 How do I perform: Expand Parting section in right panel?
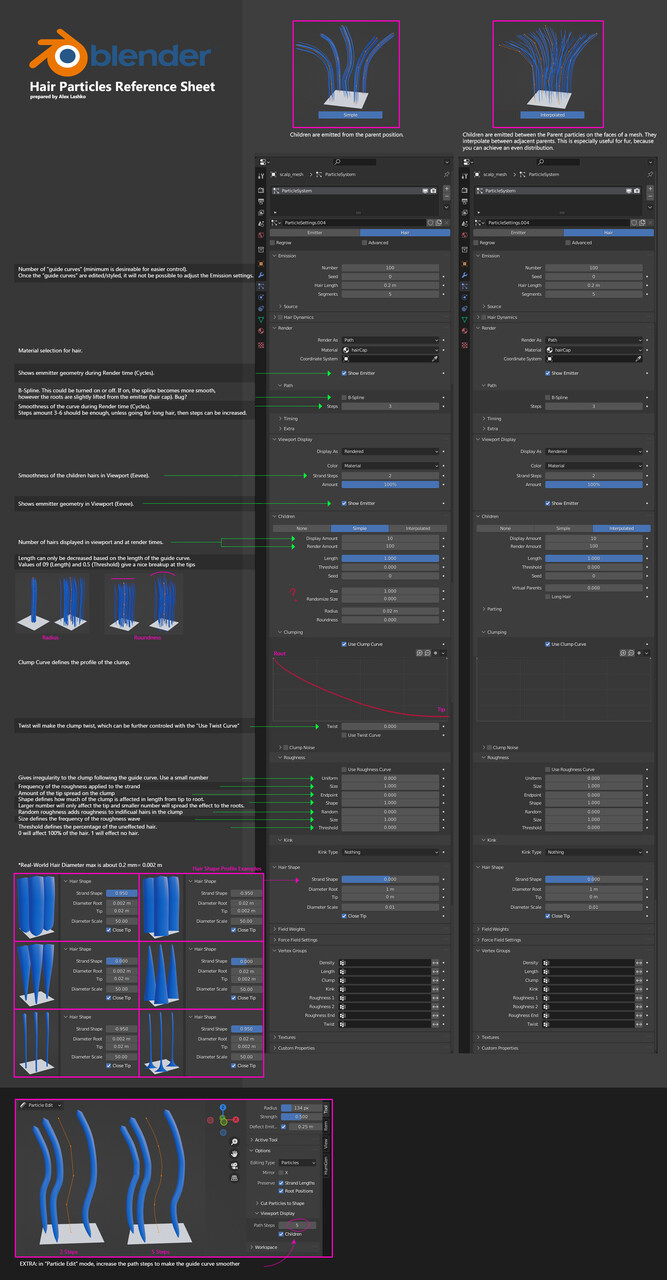[491, 608]
